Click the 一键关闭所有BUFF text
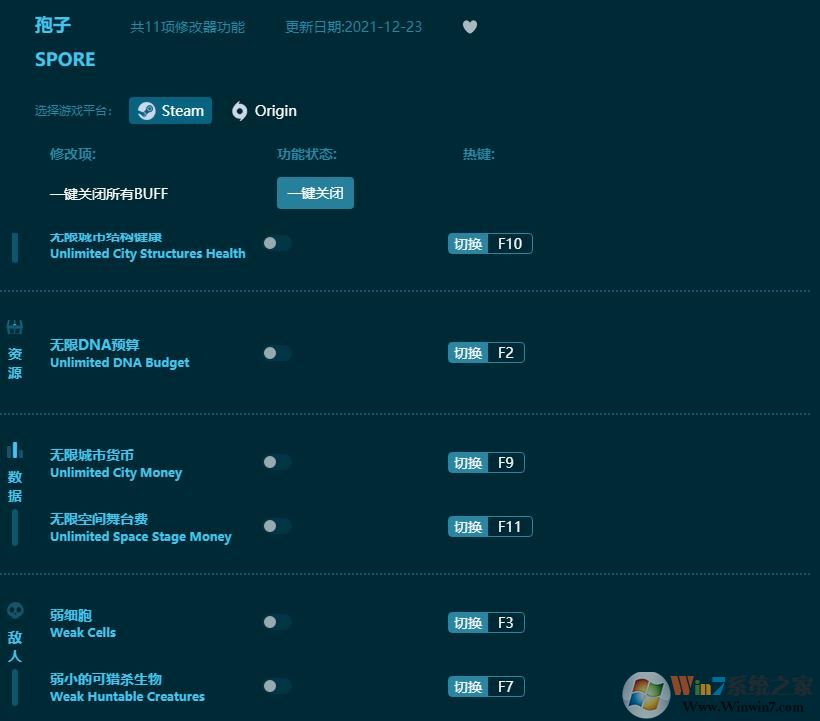820x721 pixels. click(109, 193)
